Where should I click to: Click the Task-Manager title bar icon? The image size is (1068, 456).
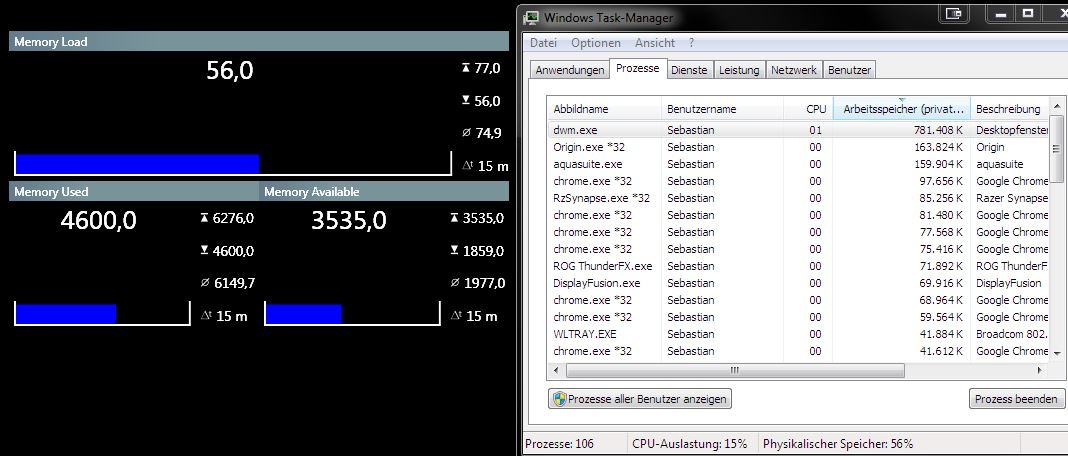531,17
